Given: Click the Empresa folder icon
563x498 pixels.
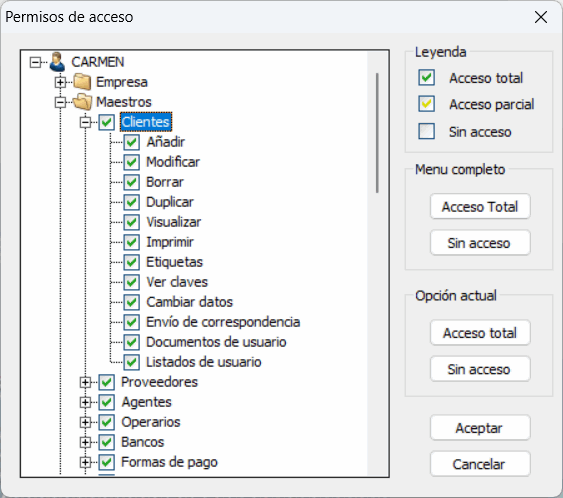Looking at the screenshot, I should tap(82, 82).
